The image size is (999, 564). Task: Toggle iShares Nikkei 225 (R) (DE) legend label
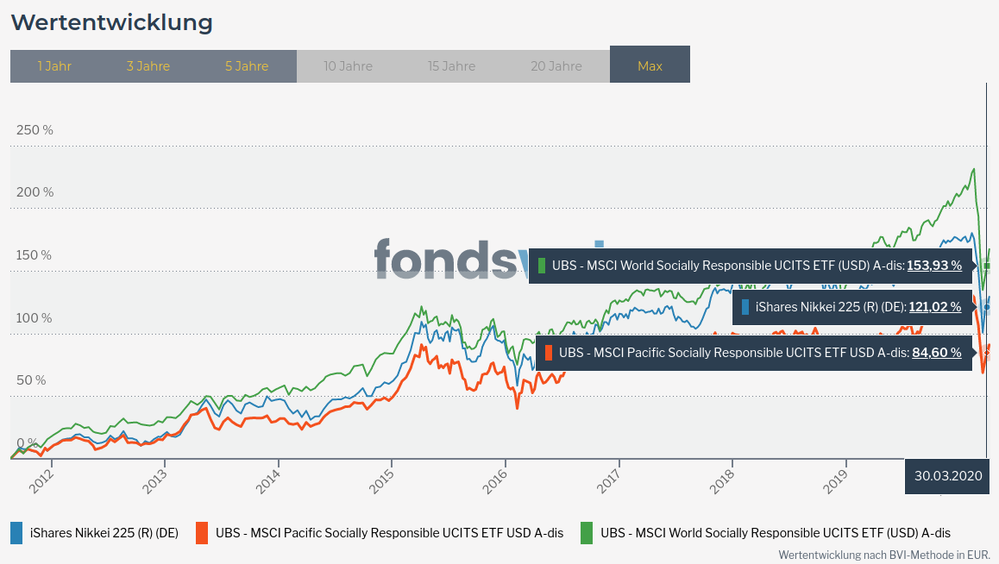coord(104,533)
